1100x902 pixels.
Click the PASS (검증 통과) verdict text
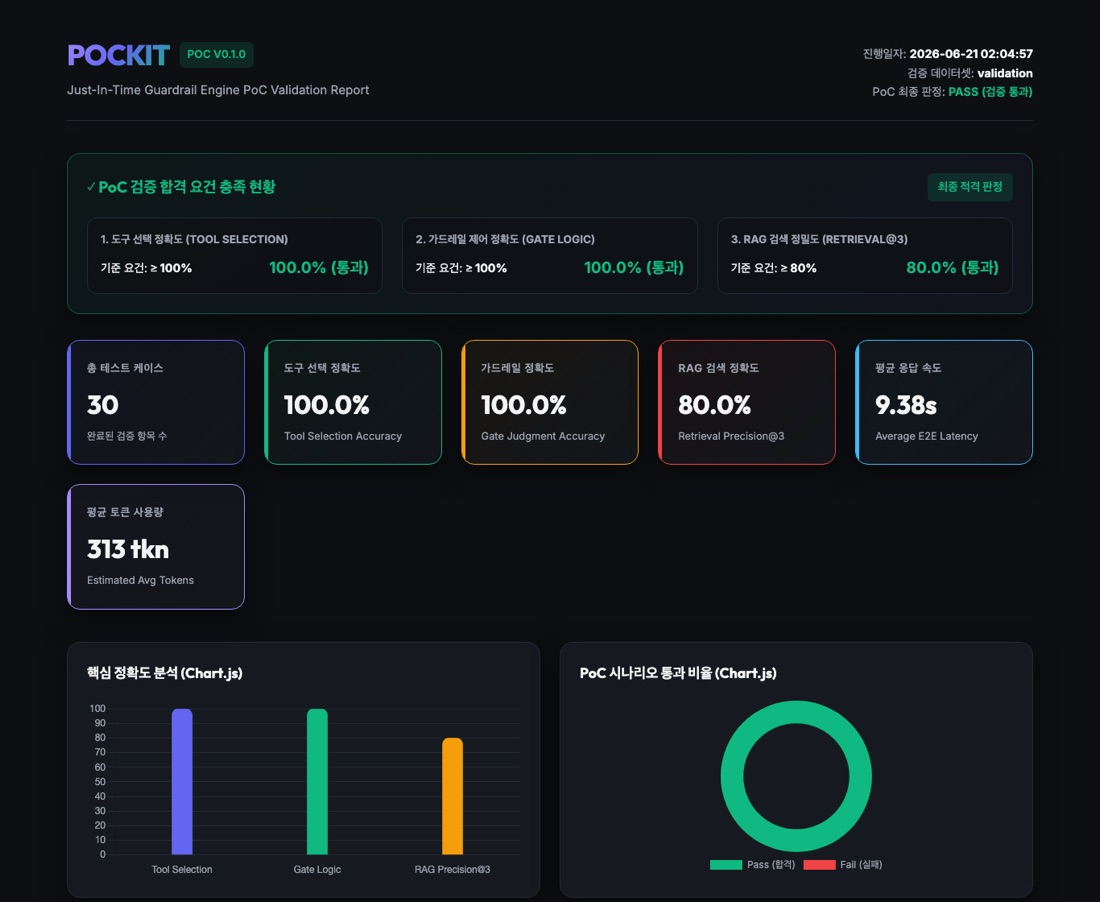[990, 92]
